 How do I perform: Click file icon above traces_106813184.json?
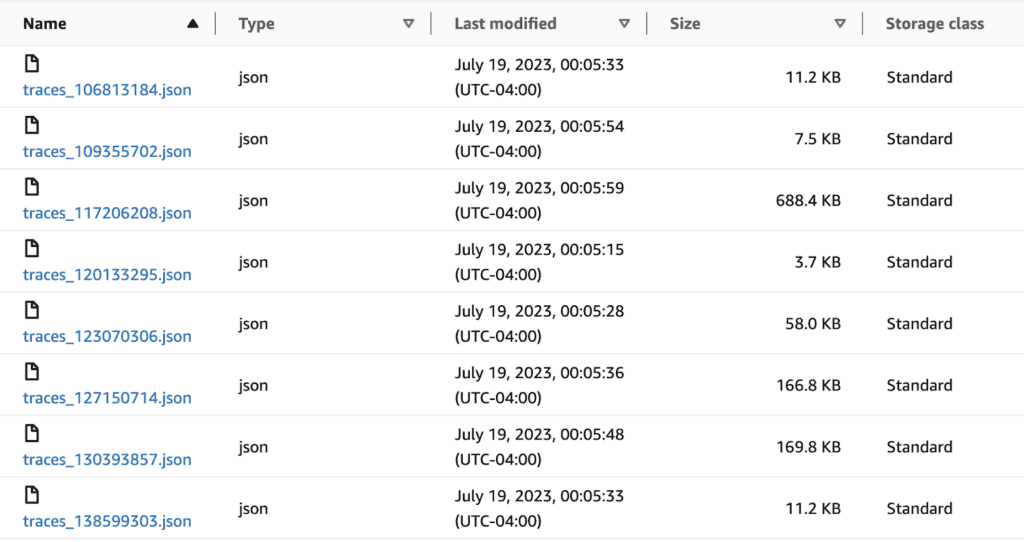point(31,64)
